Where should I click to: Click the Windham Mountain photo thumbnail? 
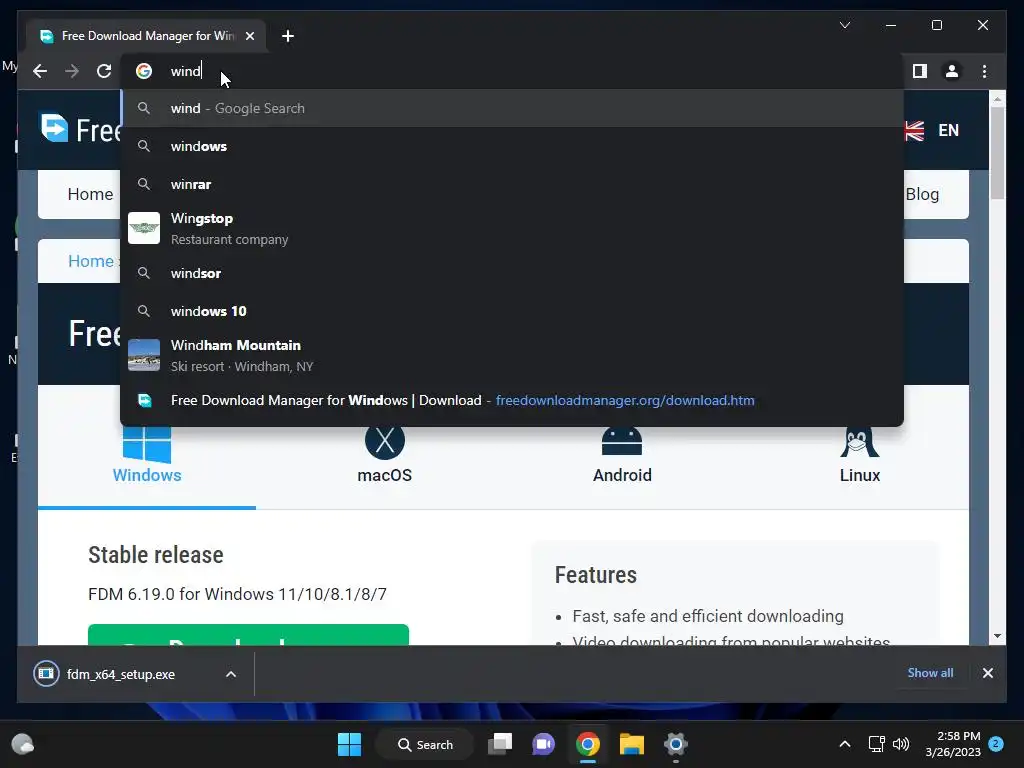pyautogui.click(x=144, y=355)
